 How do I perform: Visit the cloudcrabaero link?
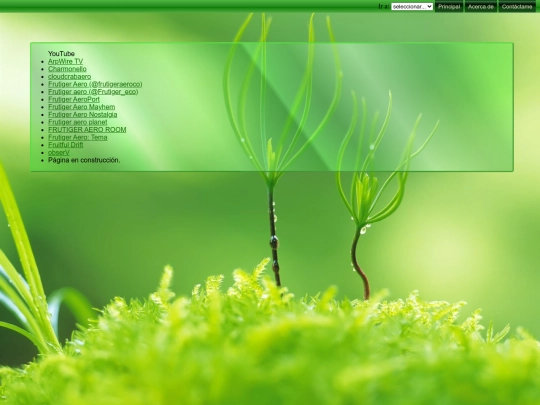coord(70,76)
